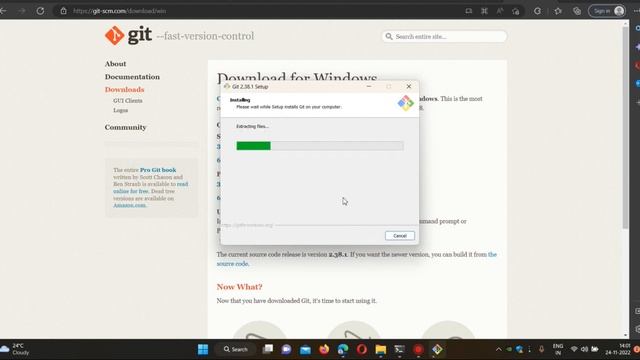Click the microphone tray icon
The height and width of the screenshot is (360, 640).
click(x=541, y=349)
